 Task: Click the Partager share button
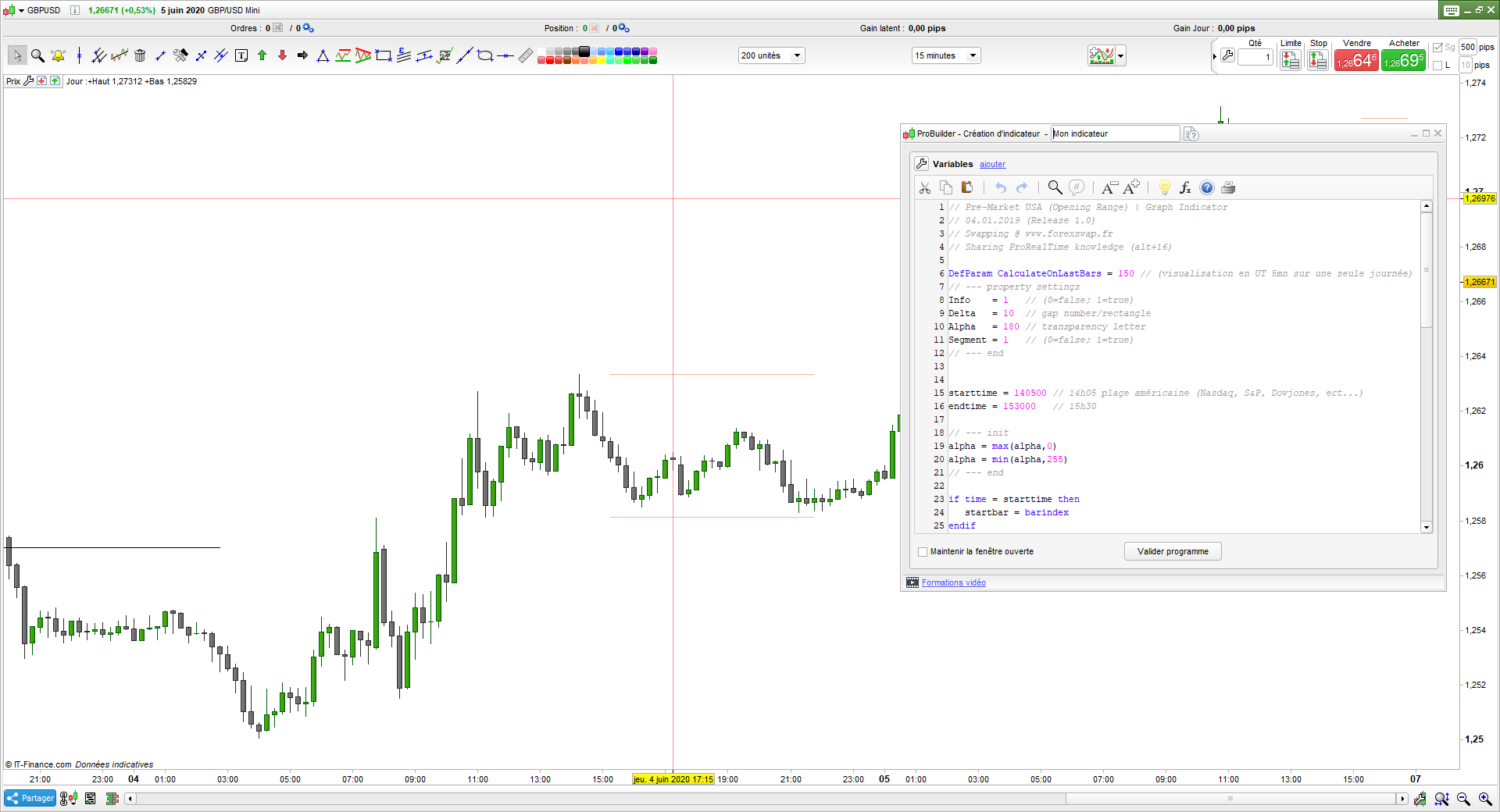(x=30, y=798)
